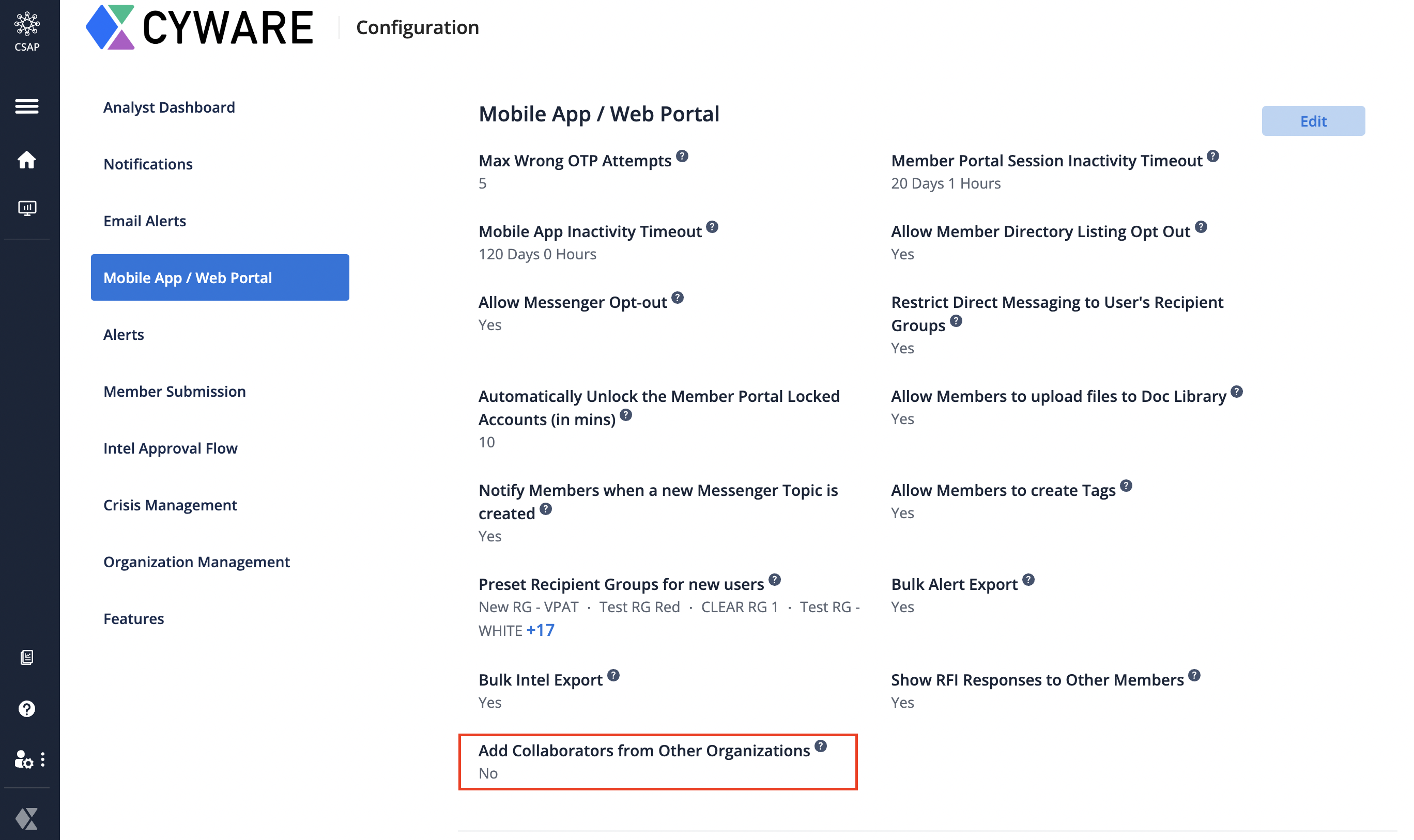Open user settings gear icon
This screenshot has width=1414, height=840.
click(x=24, y=759)
